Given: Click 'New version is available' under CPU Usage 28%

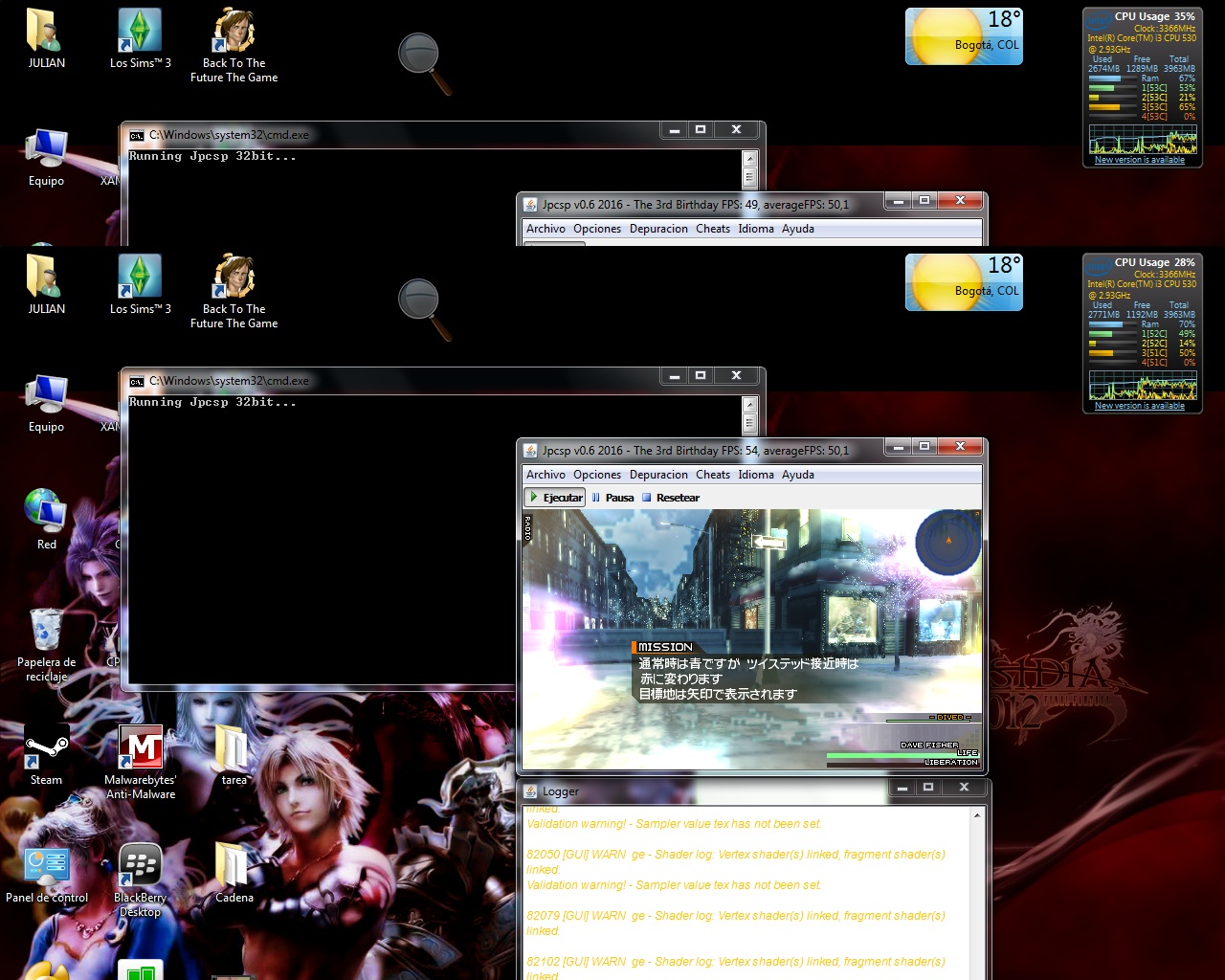Looking at the screenshot, I should (x=1140, y=406).
